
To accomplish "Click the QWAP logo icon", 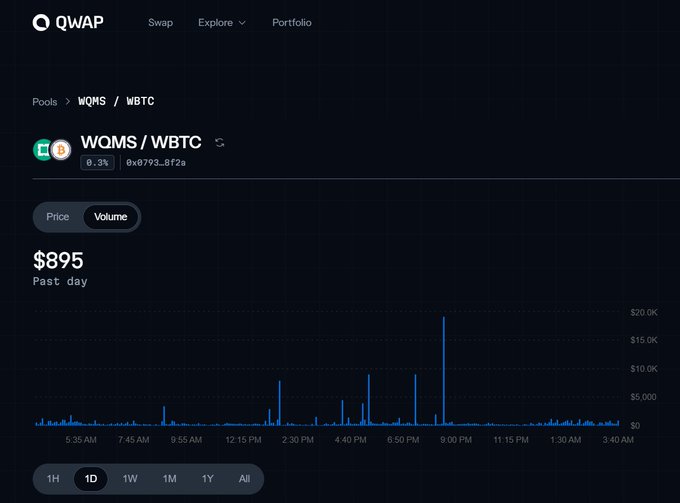I will coord(41,23).
